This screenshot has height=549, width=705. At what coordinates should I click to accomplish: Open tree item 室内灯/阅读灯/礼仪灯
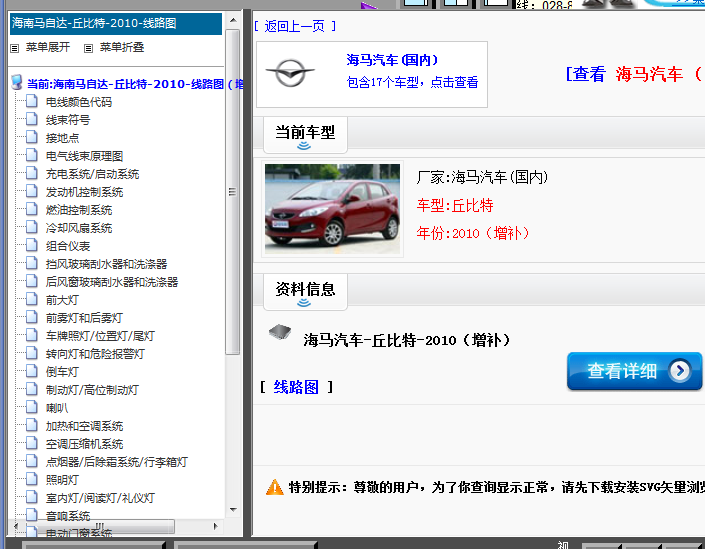(100, 498)
